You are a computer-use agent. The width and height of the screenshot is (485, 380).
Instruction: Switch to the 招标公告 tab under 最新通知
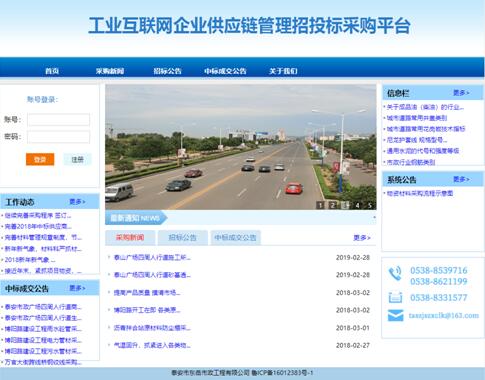(183, 238)
